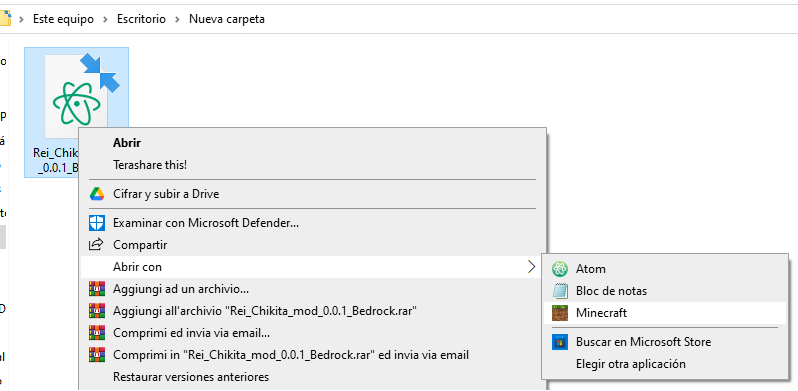Open file with Minecraft

pos(664,313)
